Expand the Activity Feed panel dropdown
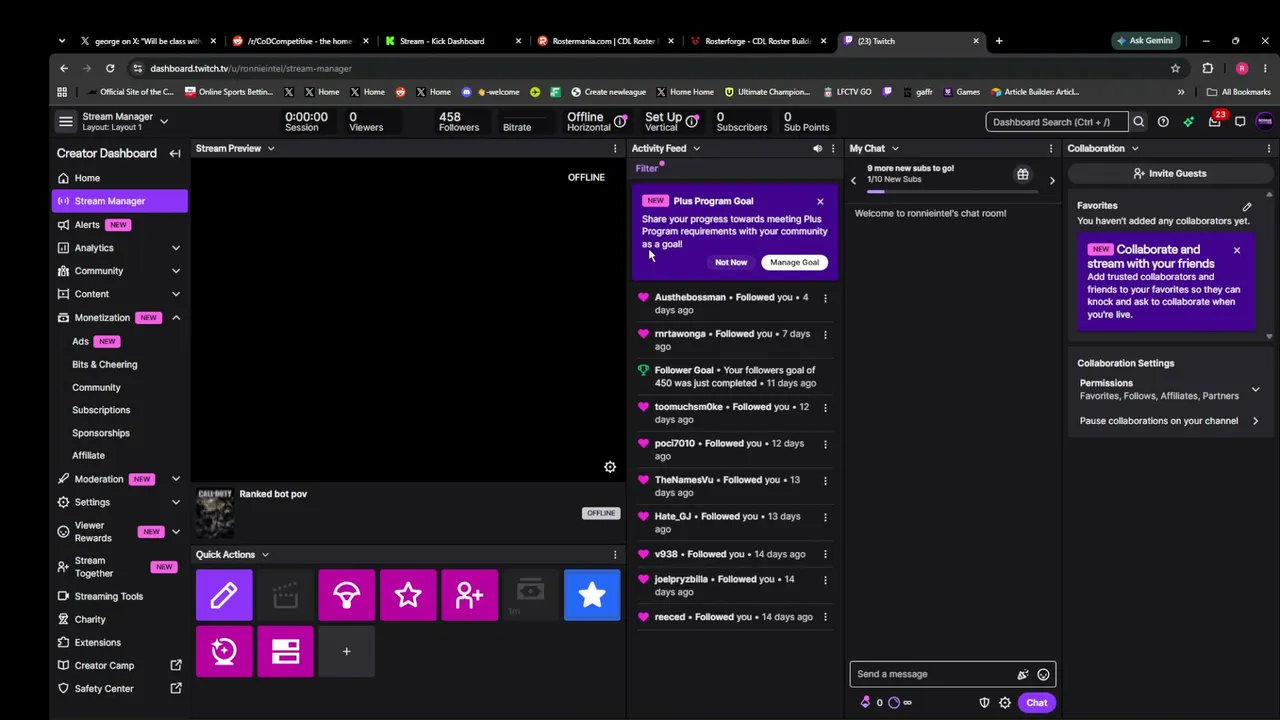The height and width of the screenshot is (720, 1280). tap(696, 148)
